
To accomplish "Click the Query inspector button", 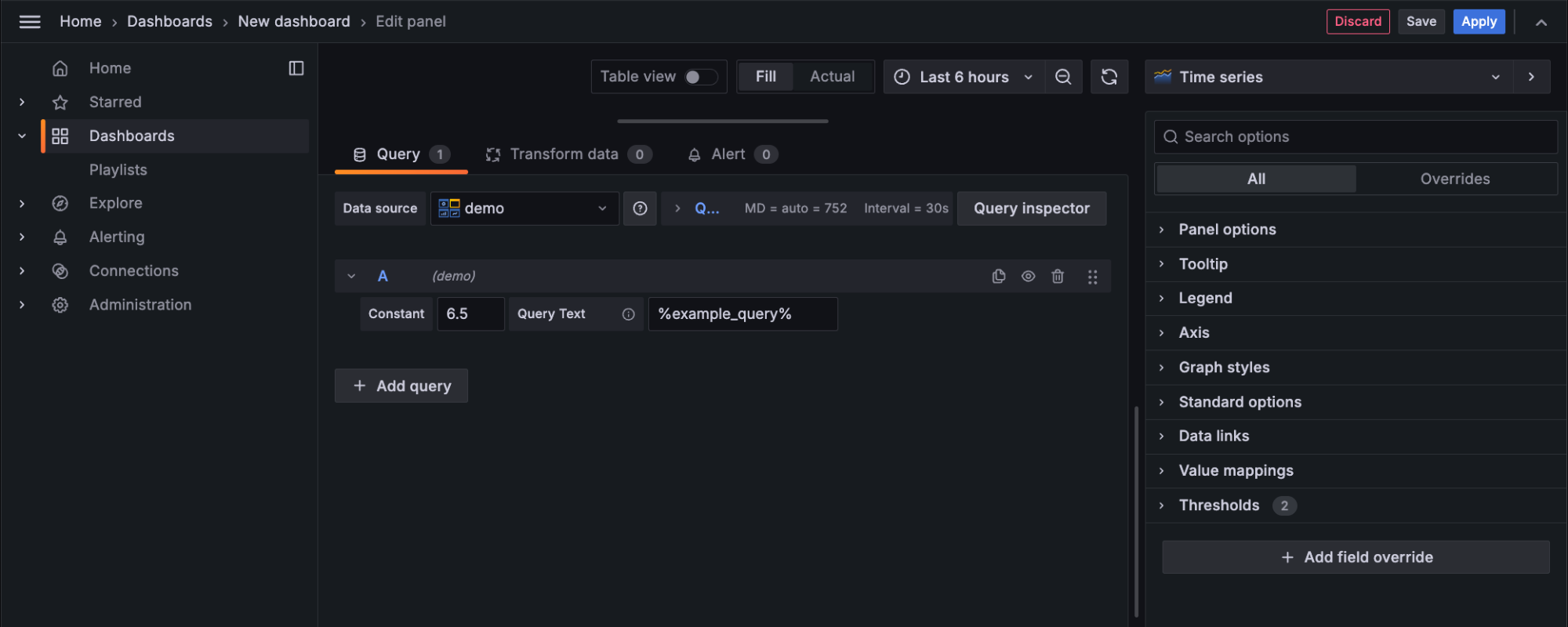I will (1031, 208).
